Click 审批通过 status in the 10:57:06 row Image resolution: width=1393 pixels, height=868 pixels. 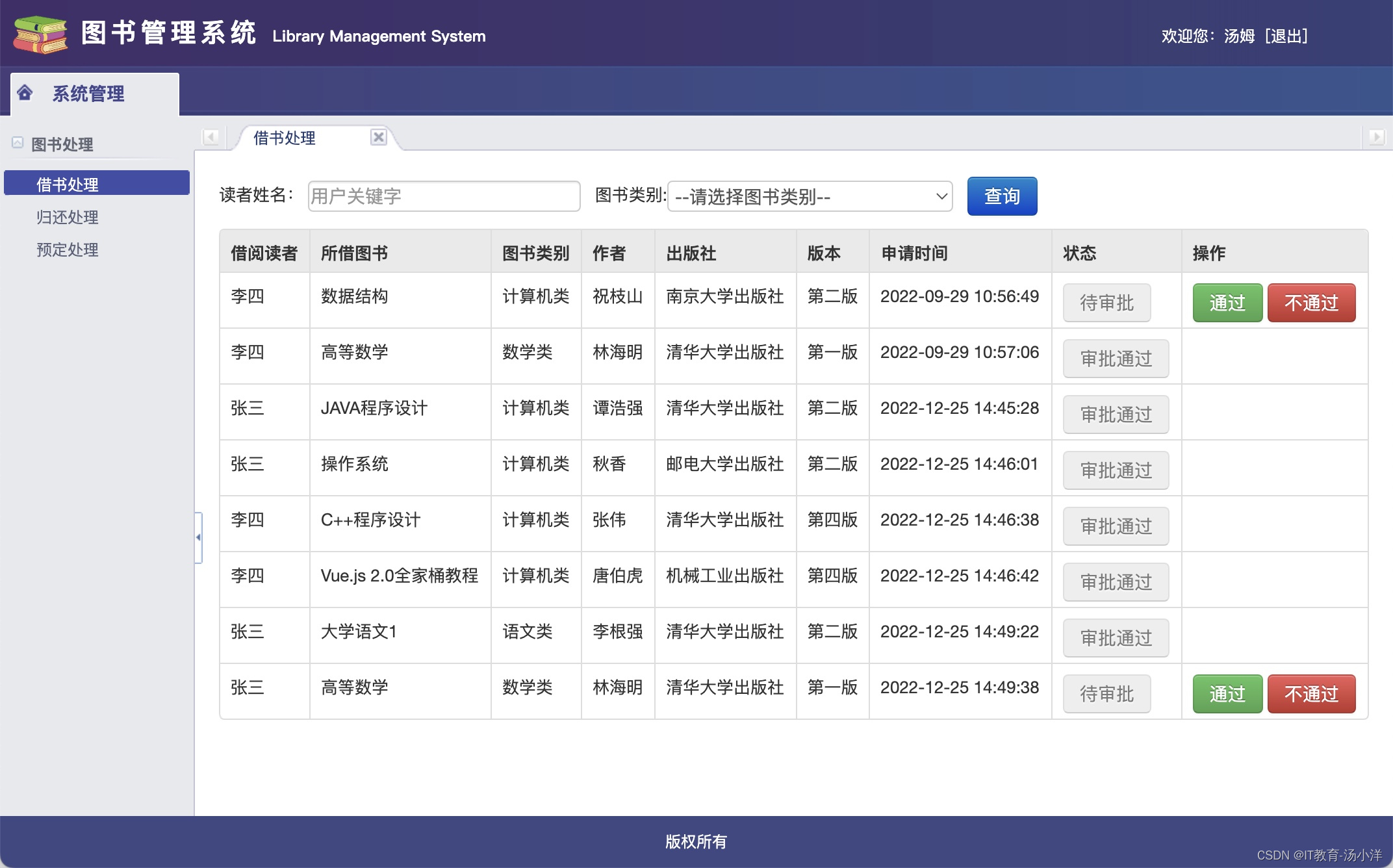coord(1116,359)
